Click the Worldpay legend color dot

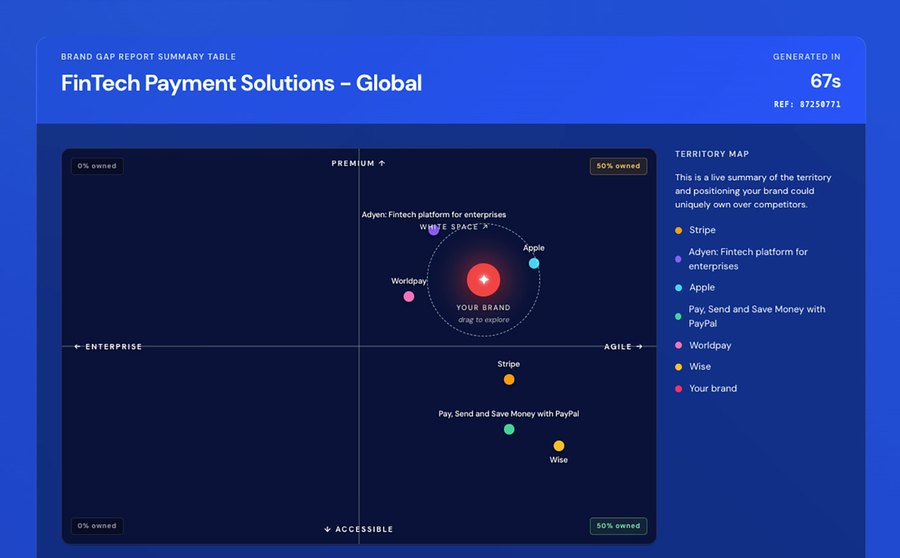678,345
